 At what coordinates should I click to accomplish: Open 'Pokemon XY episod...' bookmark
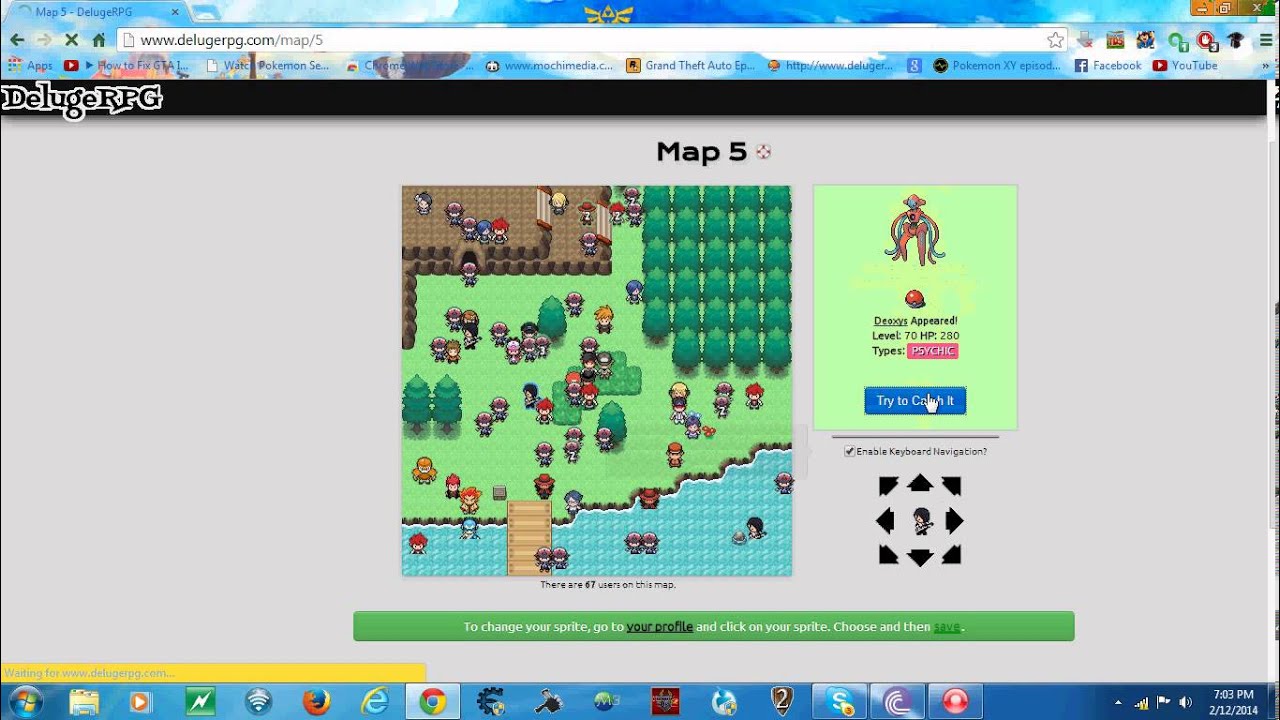coord(996,65)
